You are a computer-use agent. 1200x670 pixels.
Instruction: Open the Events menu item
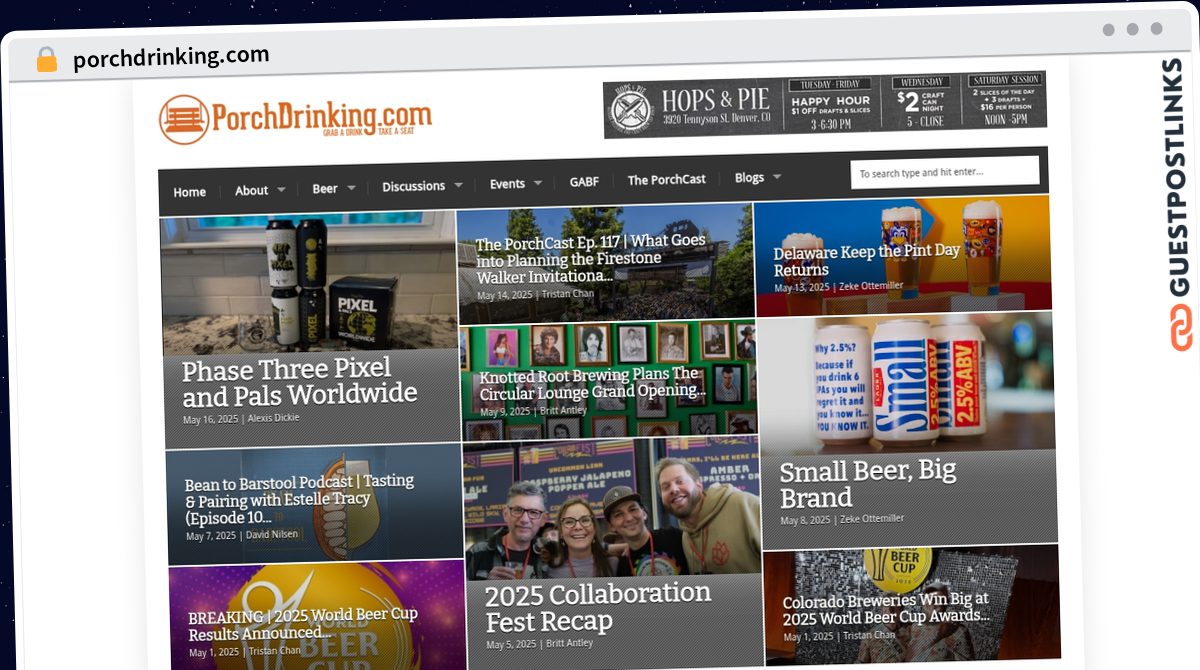coord(507,184)
